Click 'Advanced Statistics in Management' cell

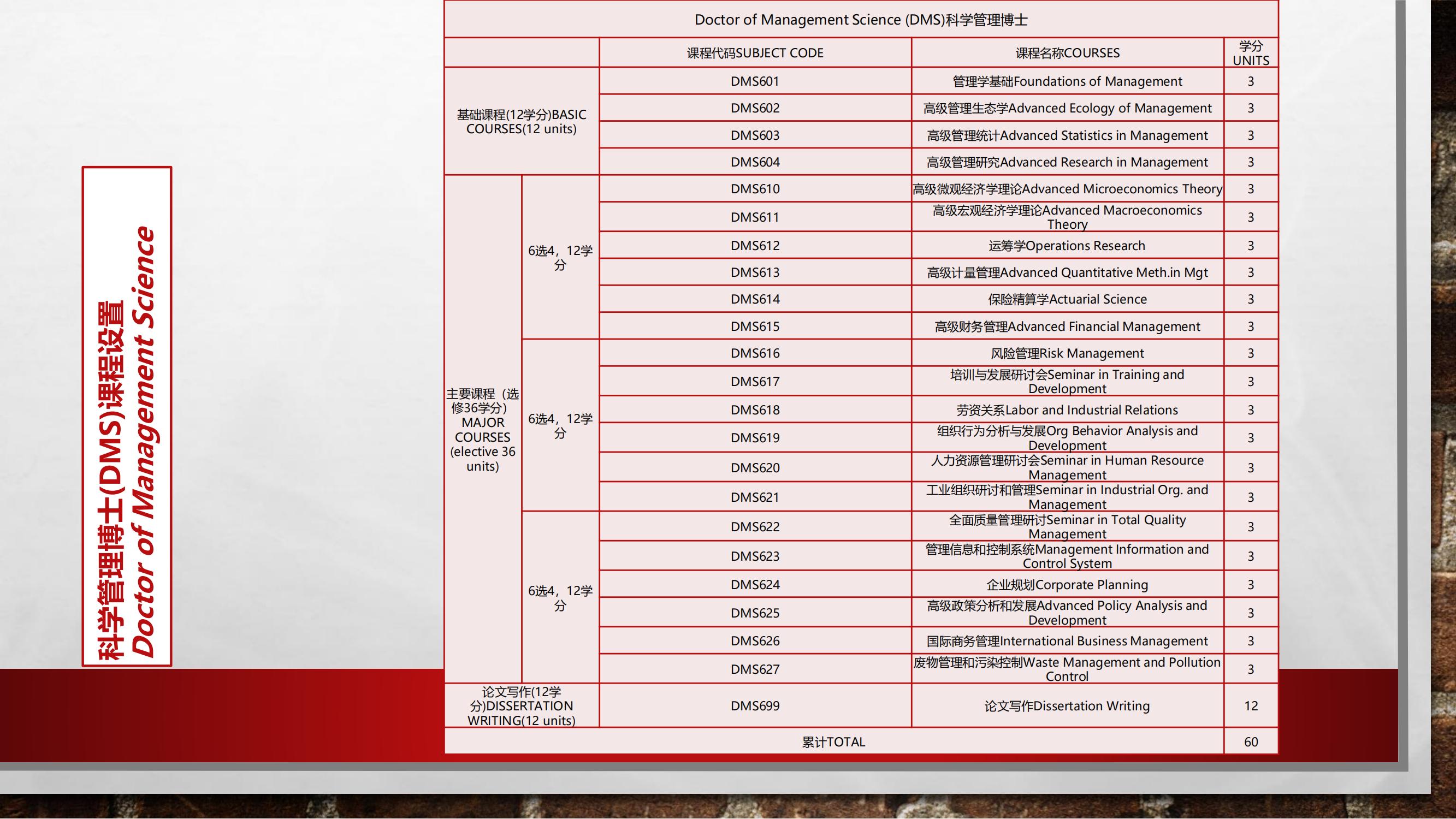tap(1067, 134)
